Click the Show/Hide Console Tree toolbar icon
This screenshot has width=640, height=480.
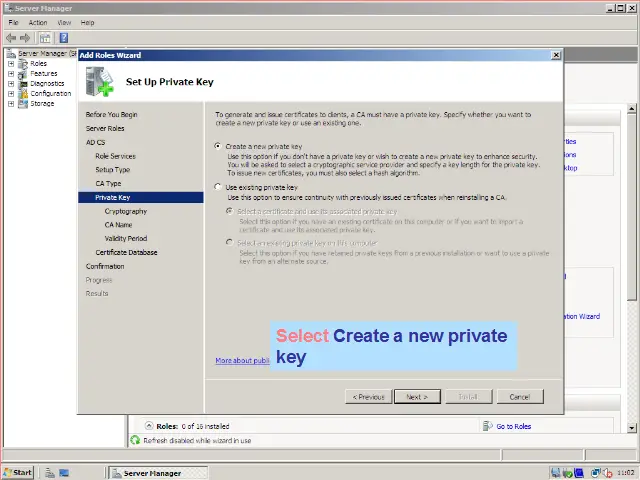[x=45, y=38]
